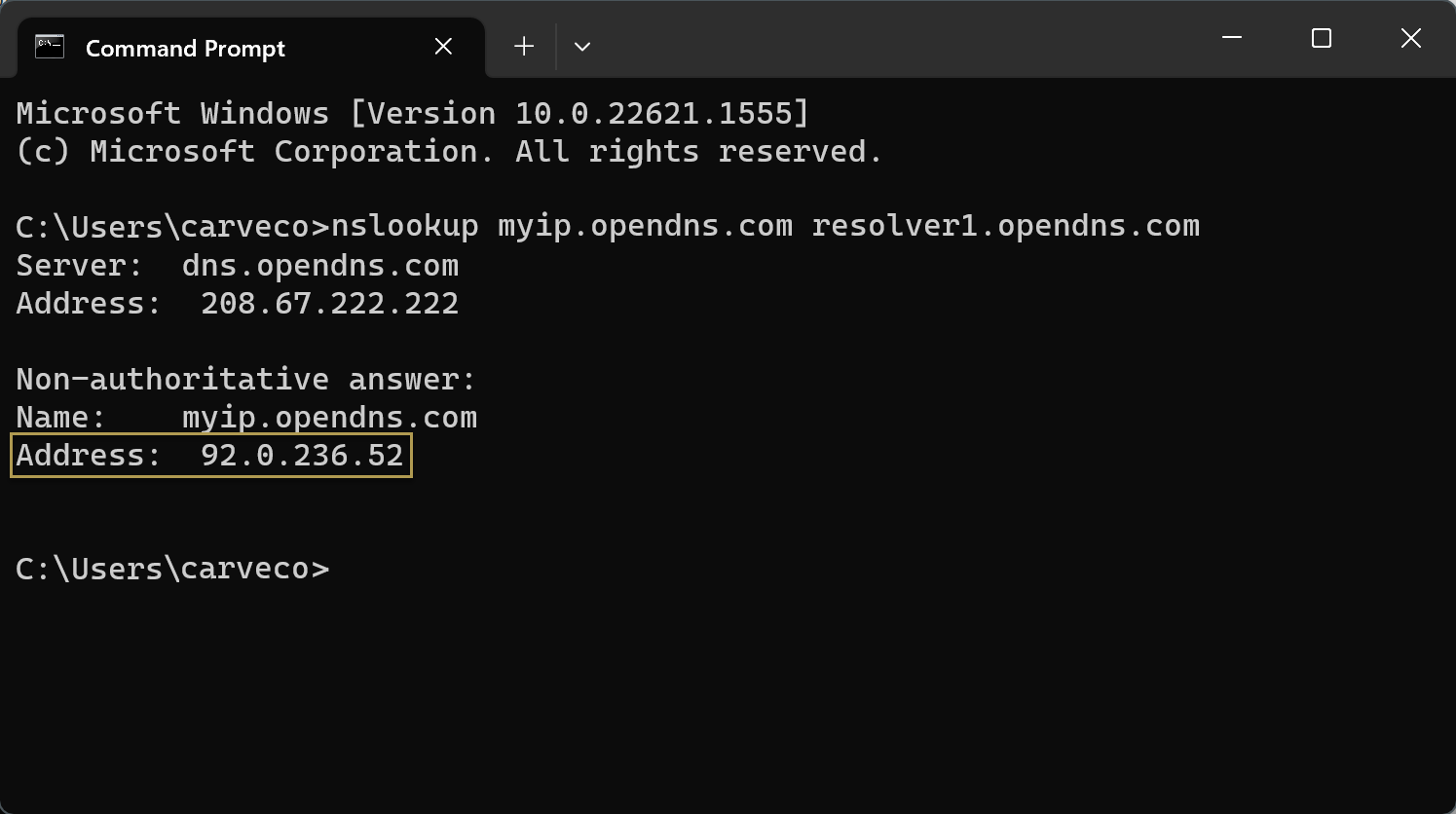Click the blank terminal area below the prompt
The width and height of the screenshot is (1456, 814).
coord(682,701)
